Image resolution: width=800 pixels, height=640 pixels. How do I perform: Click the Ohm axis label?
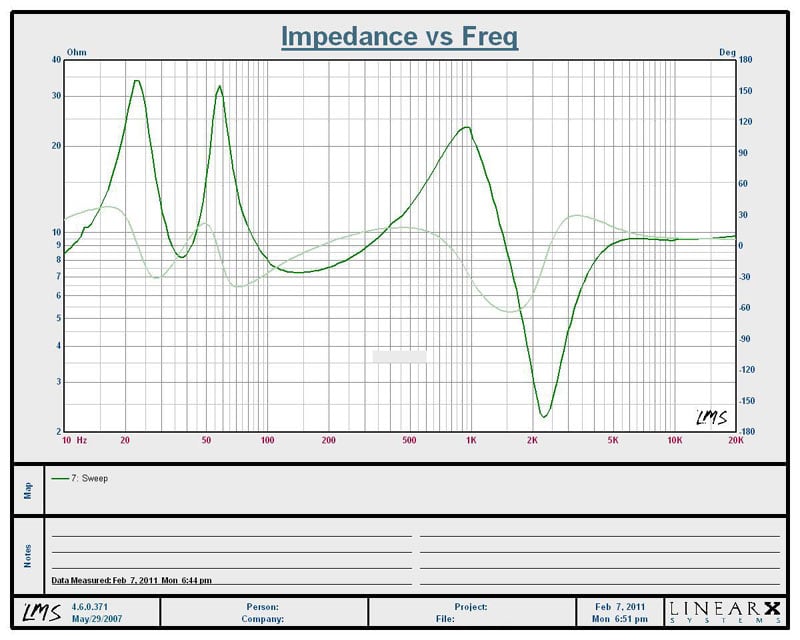tap(76, 51)
